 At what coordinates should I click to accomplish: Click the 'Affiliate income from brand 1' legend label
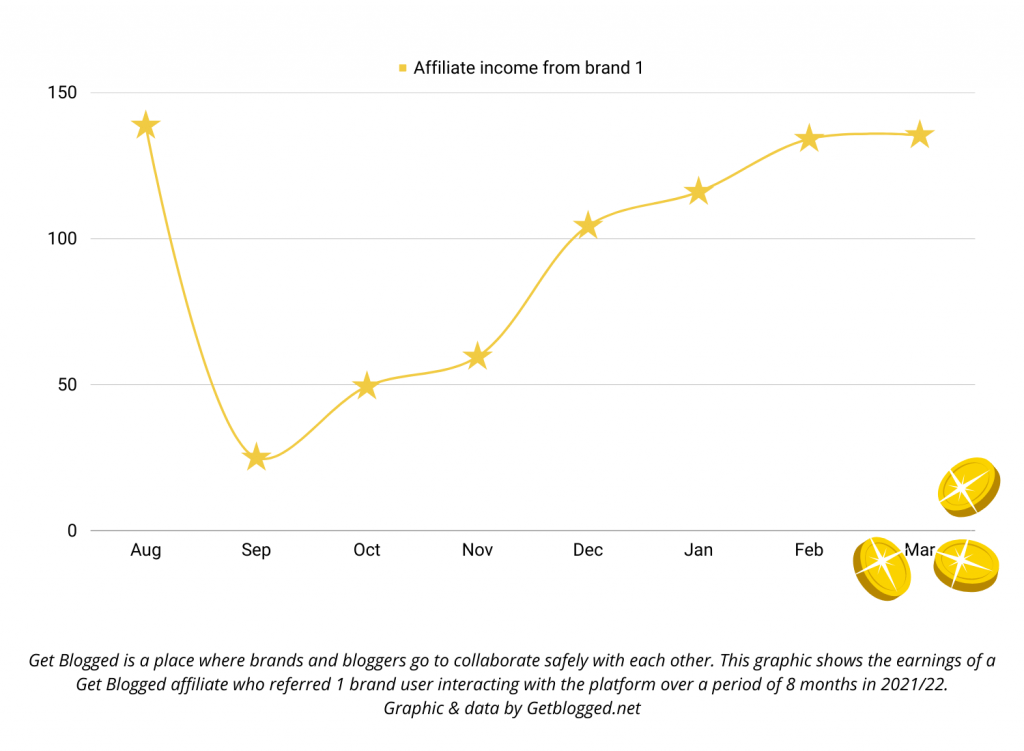pos(527,68)
